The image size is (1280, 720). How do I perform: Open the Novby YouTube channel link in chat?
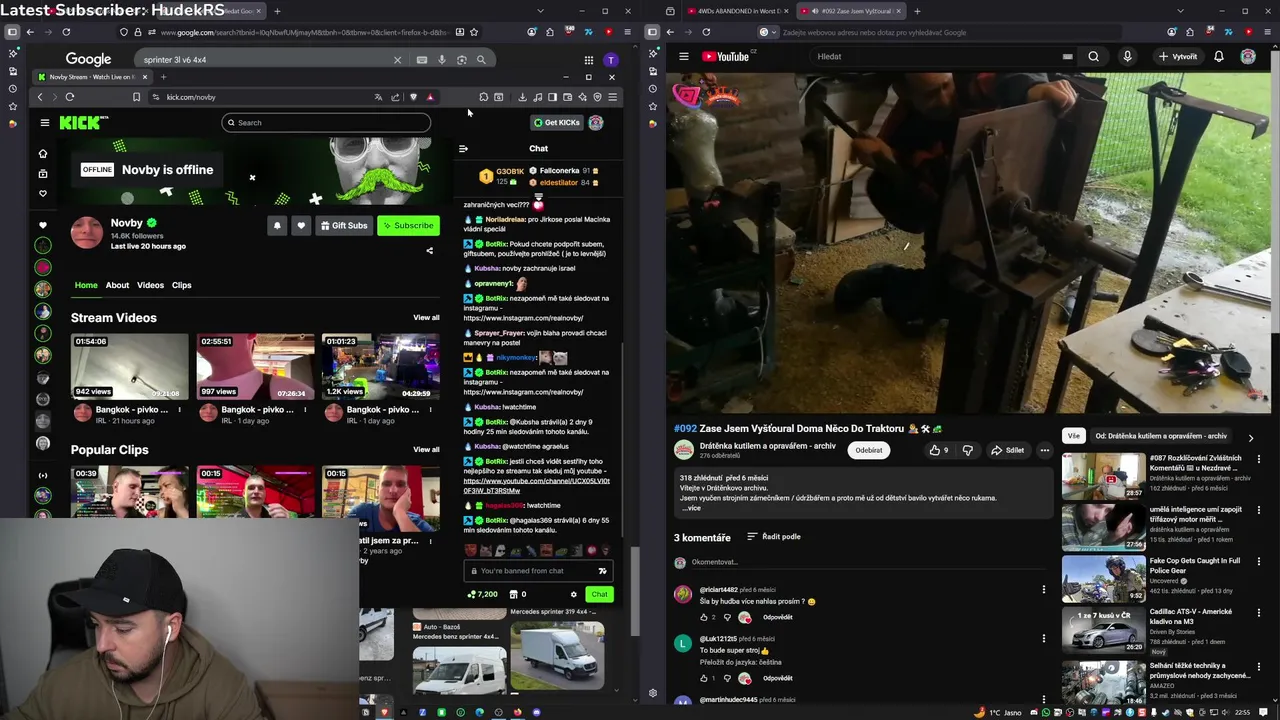click(536, 486)
